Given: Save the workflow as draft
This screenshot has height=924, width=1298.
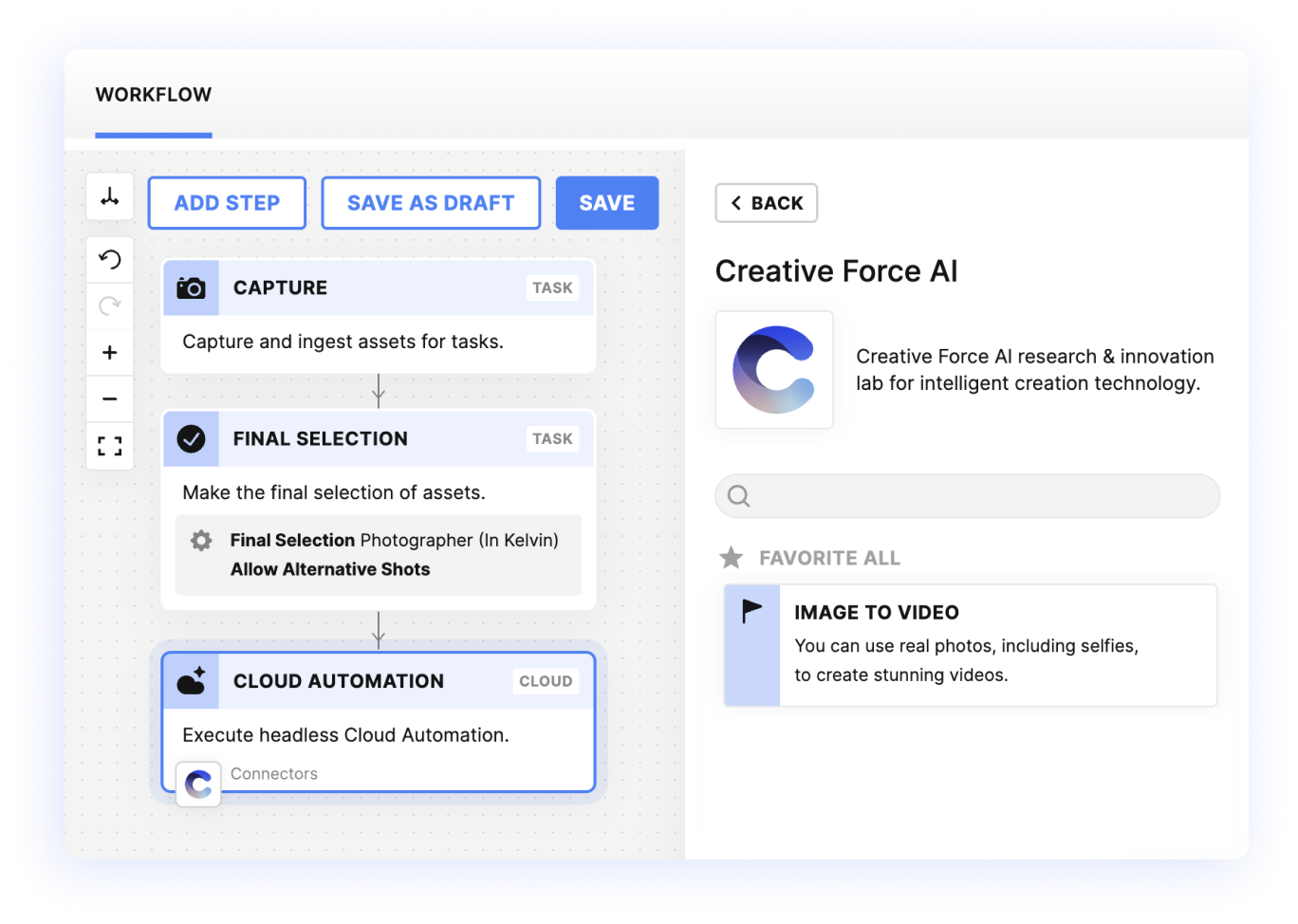Looking at the screenshot, I should pos(430,202).
